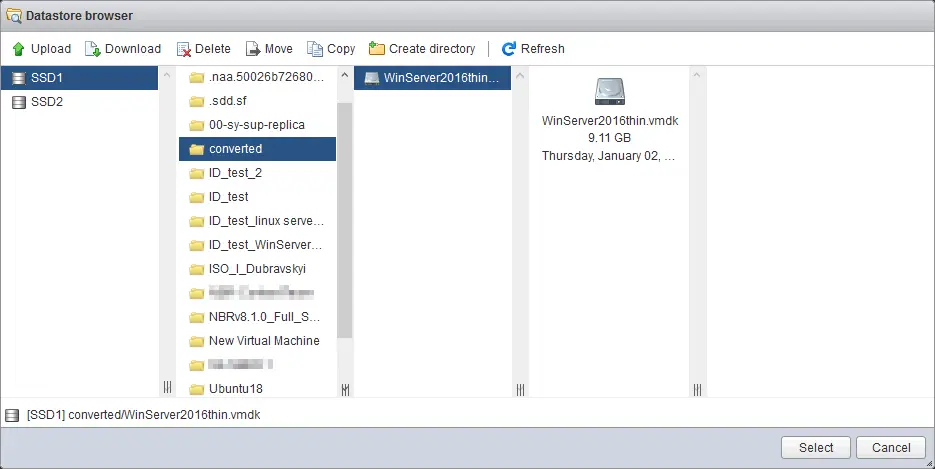
Task: Click the Create directory label
Action: pyautogui.click(x=432, y=49)
